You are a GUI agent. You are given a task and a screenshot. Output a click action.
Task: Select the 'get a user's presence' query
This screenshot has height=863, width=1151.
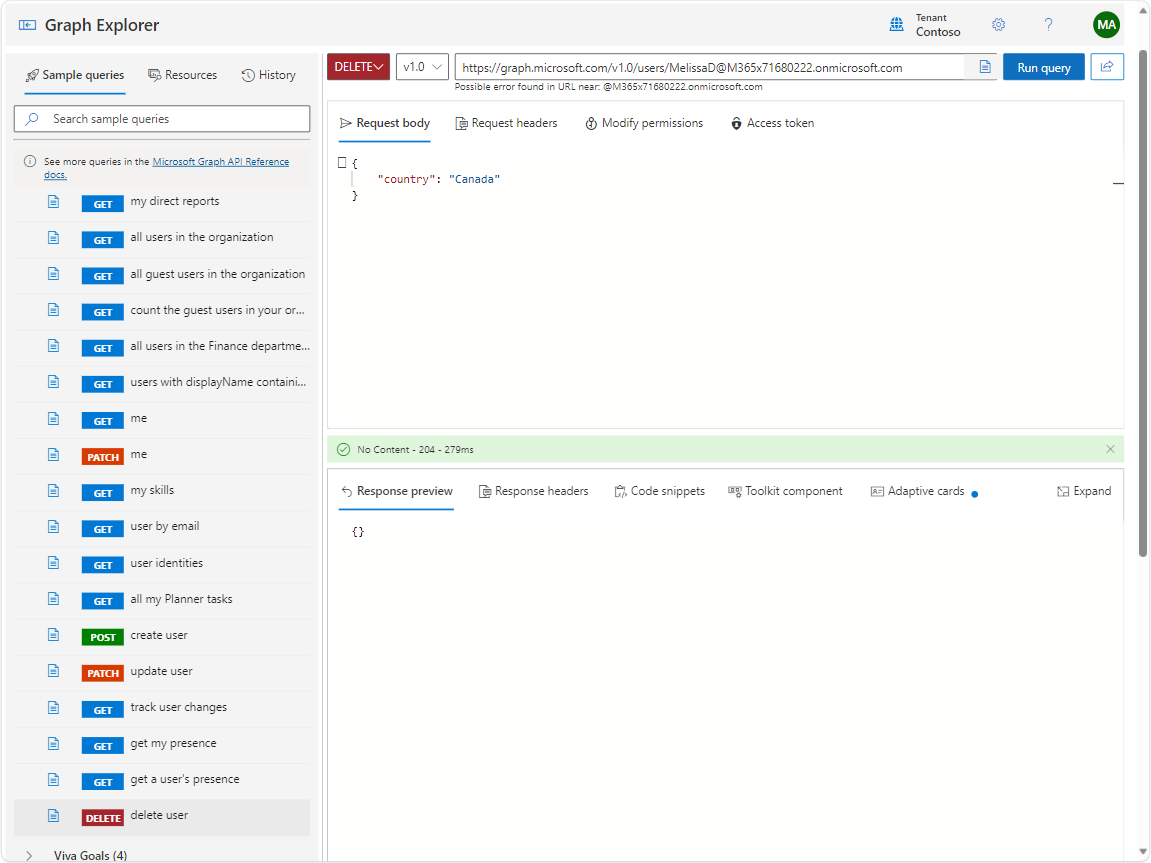[161, 781]
